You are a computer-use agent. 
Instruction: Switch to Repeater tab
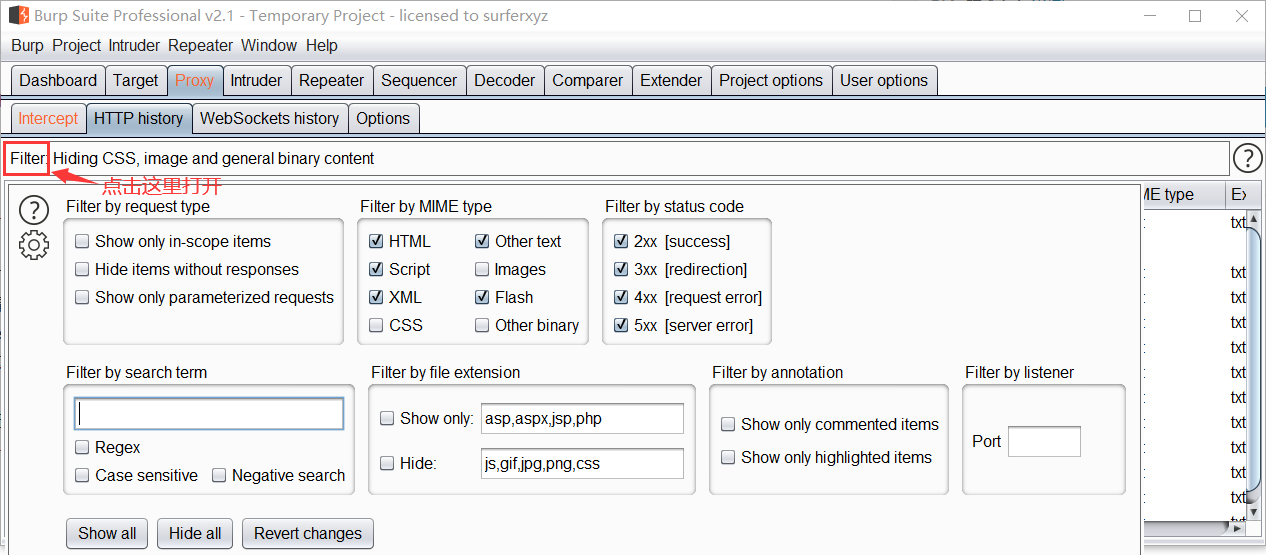[331, 81]
